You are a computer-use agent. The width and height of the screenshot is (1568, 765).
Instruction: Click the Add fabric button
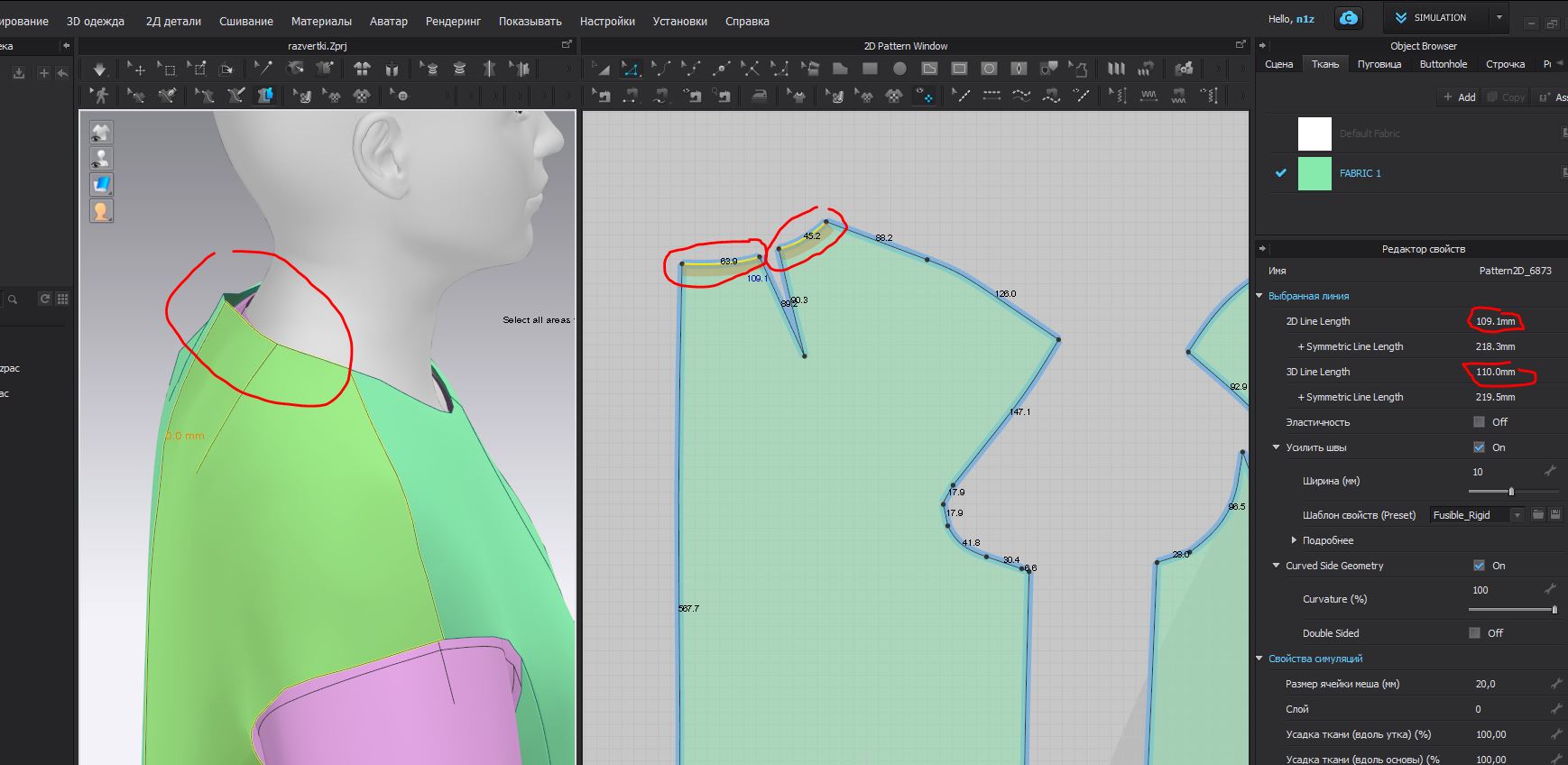click(1459, 97)
